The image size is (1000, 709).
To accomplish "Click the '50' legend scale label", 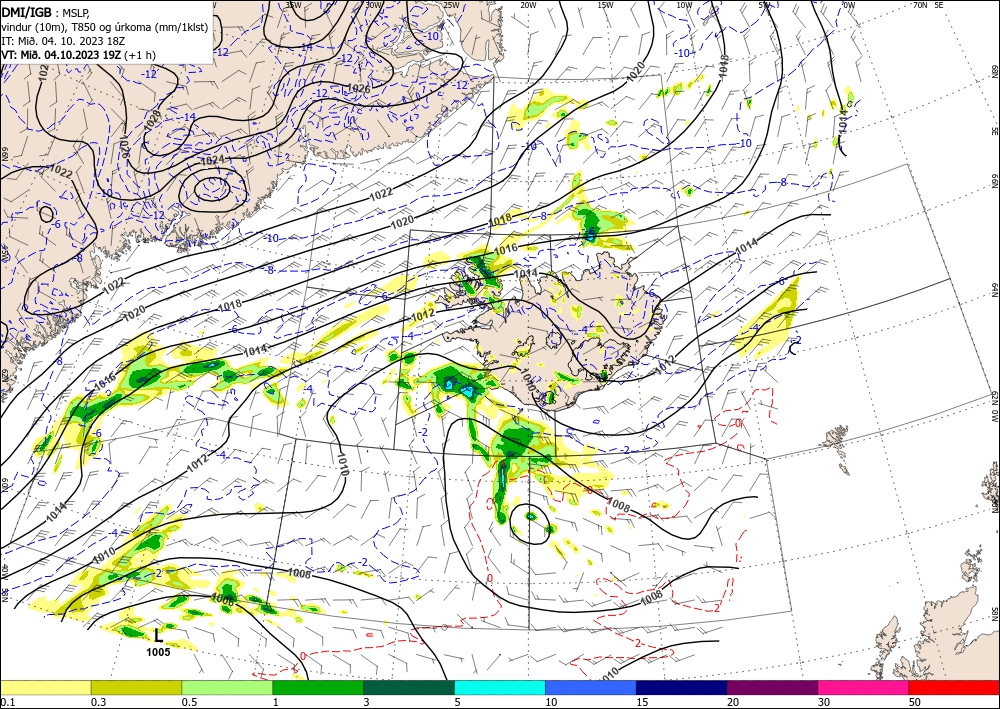I will 915,702.
